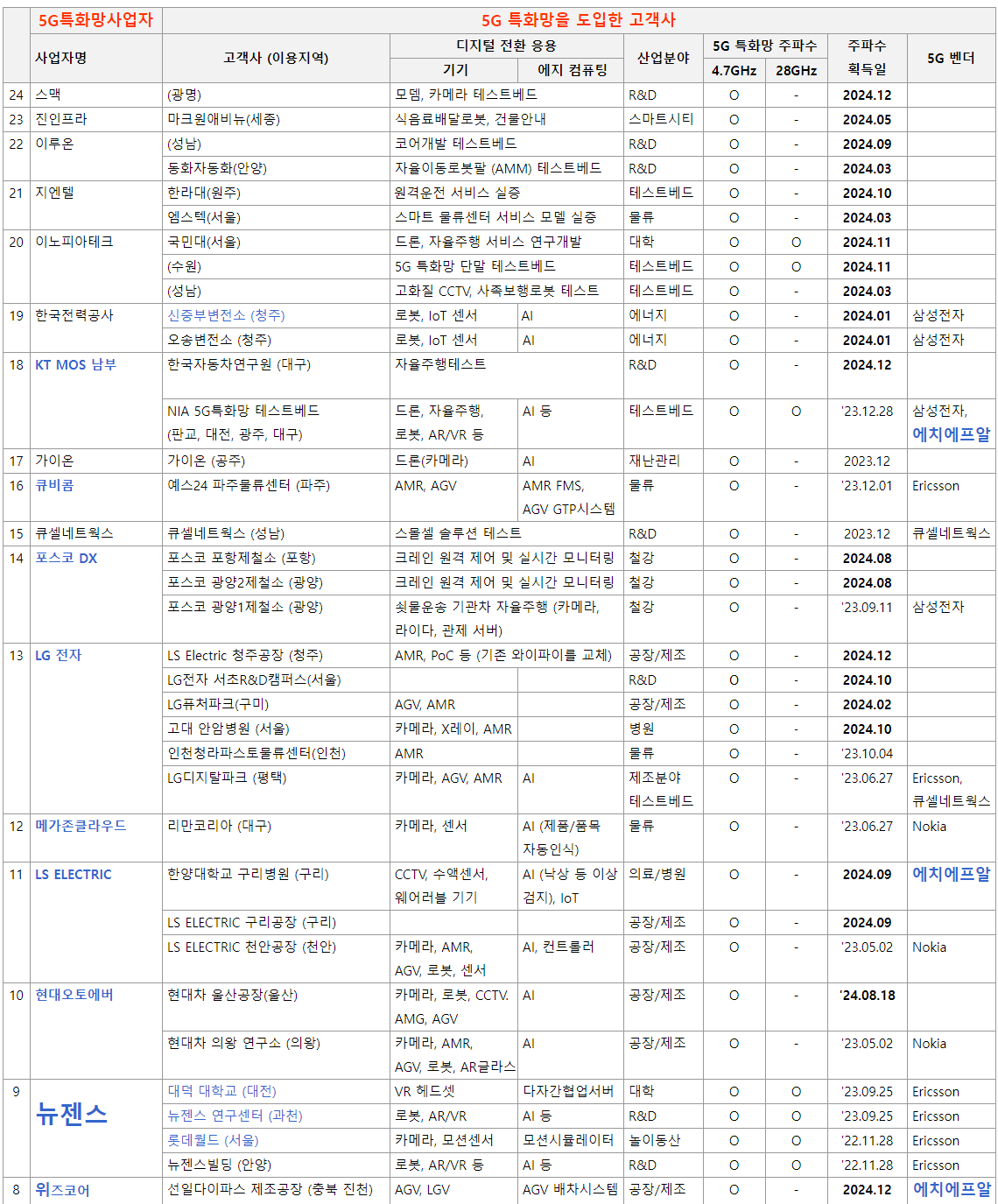The height and width of the screenshot is (1204, 998).
Task: Click the 놀이동산 industry cell
Action: 663,1140
